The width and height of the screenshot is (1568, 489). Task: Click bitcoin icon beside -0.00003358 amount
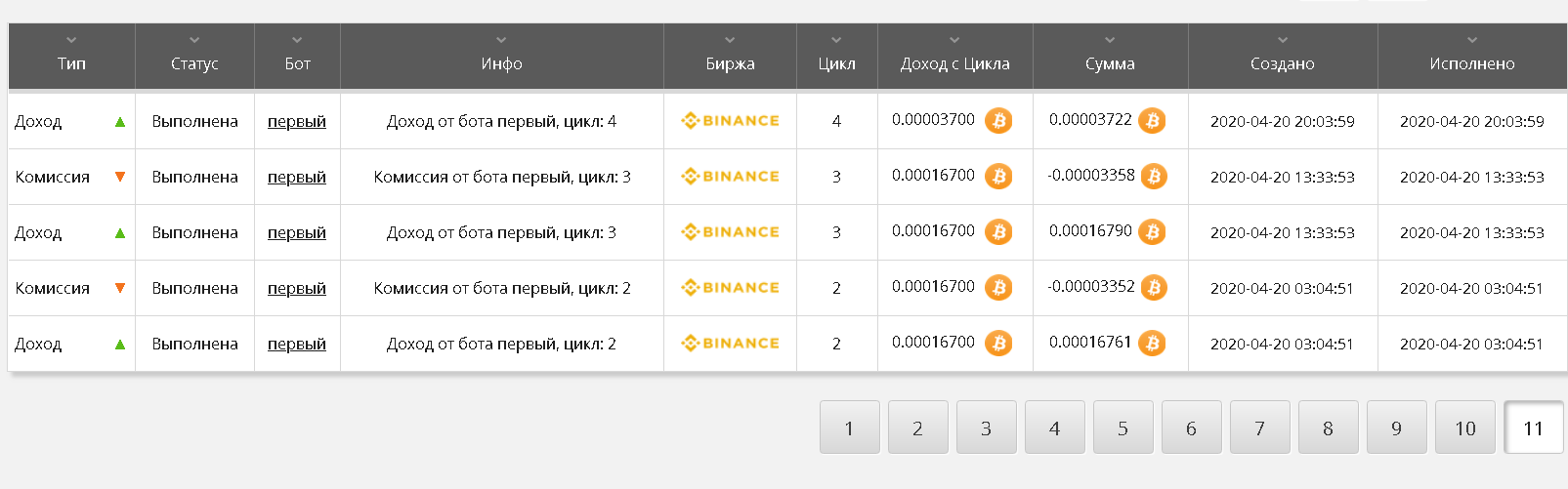click(1154, 177)
